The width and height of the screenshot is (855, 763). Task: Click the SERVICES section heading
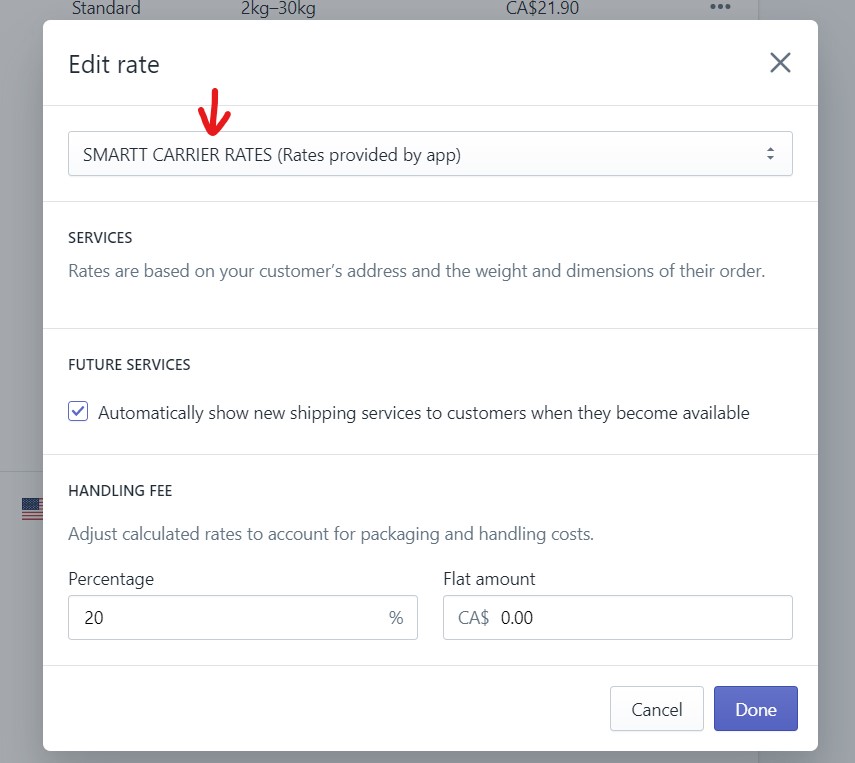[x=100, y=238]
